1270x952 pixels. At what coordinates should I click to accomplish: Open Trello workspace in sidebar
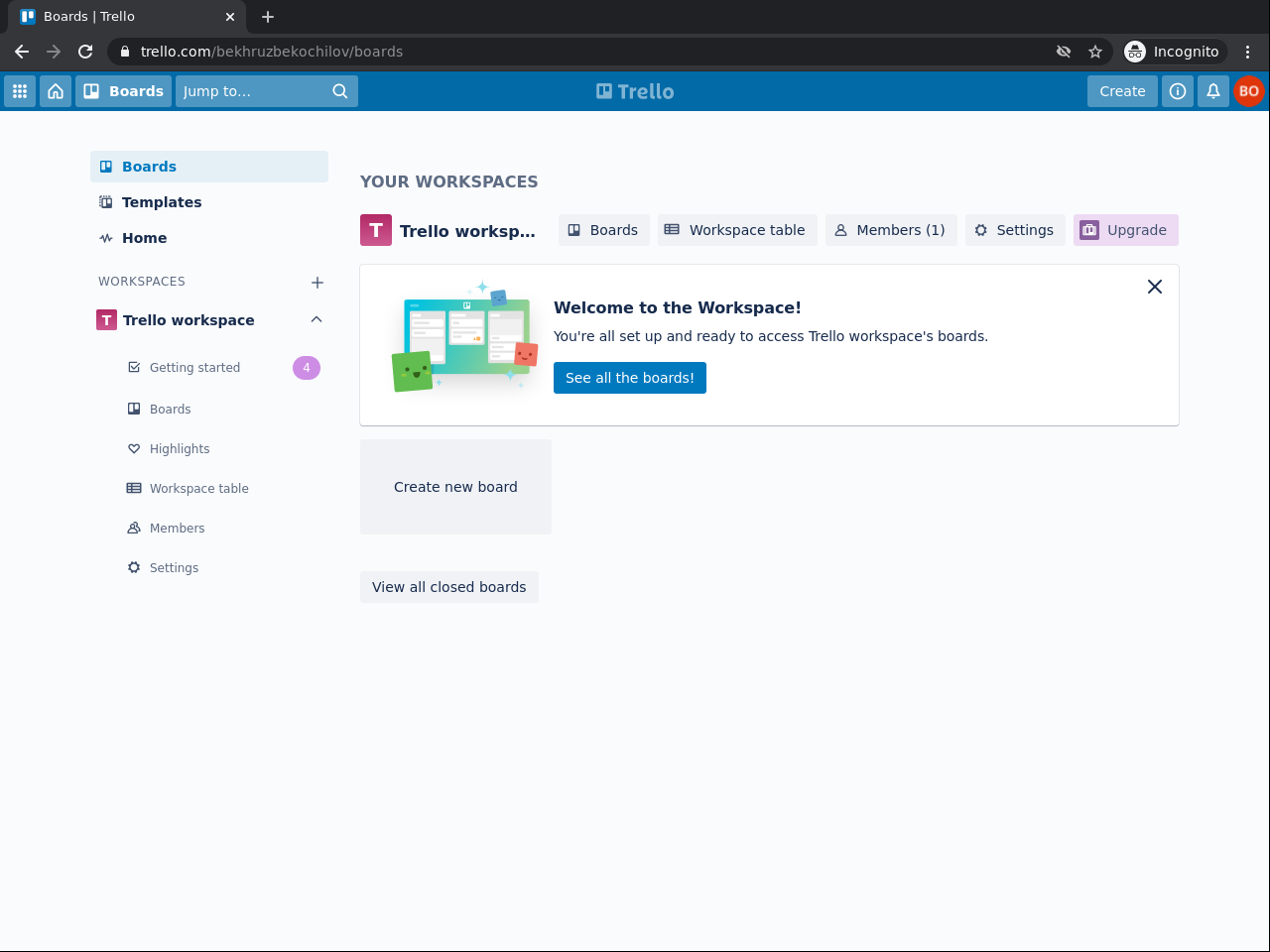tap(189, 320)
